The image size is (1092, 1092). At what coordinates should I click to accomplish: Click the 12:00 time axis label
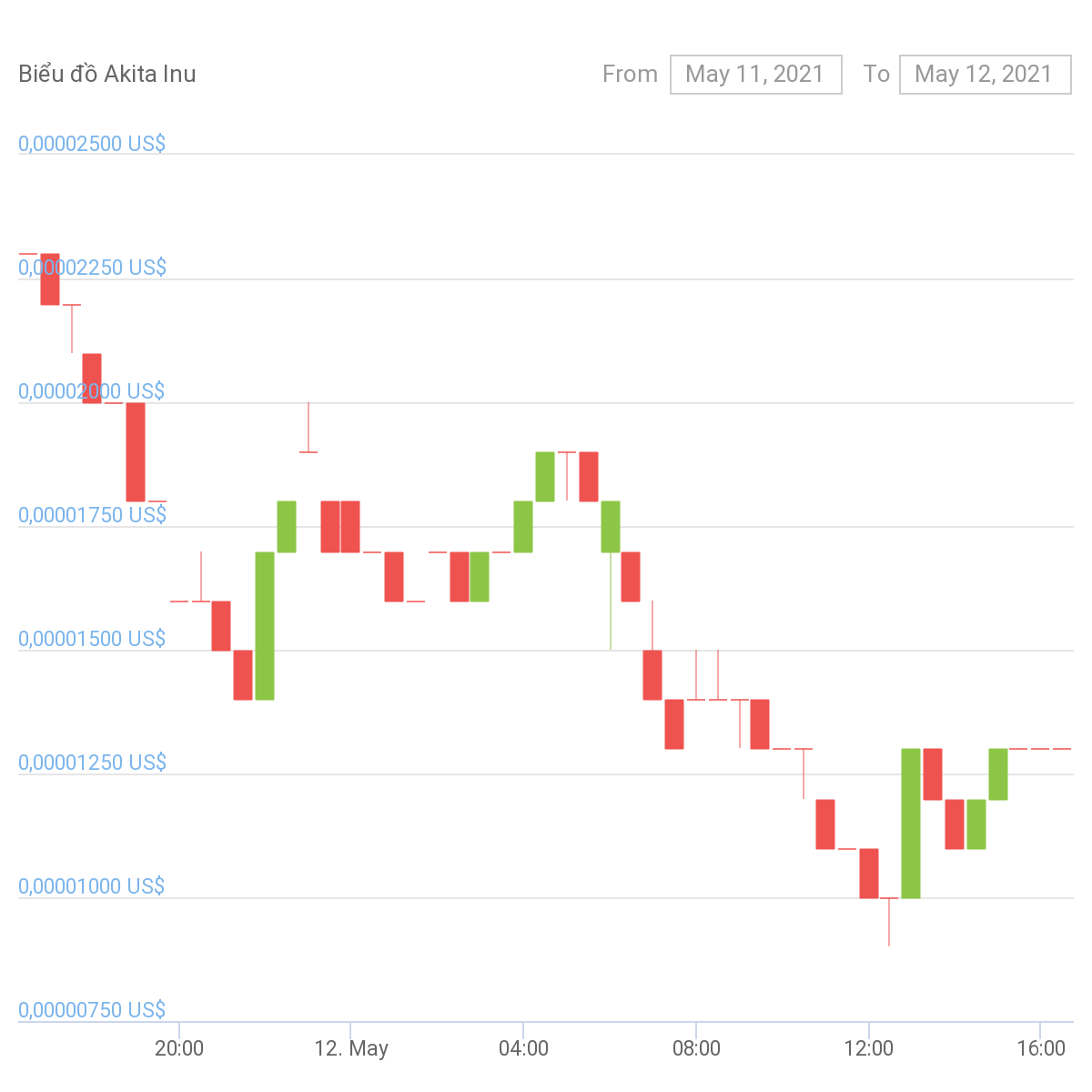pos(869,1048)
